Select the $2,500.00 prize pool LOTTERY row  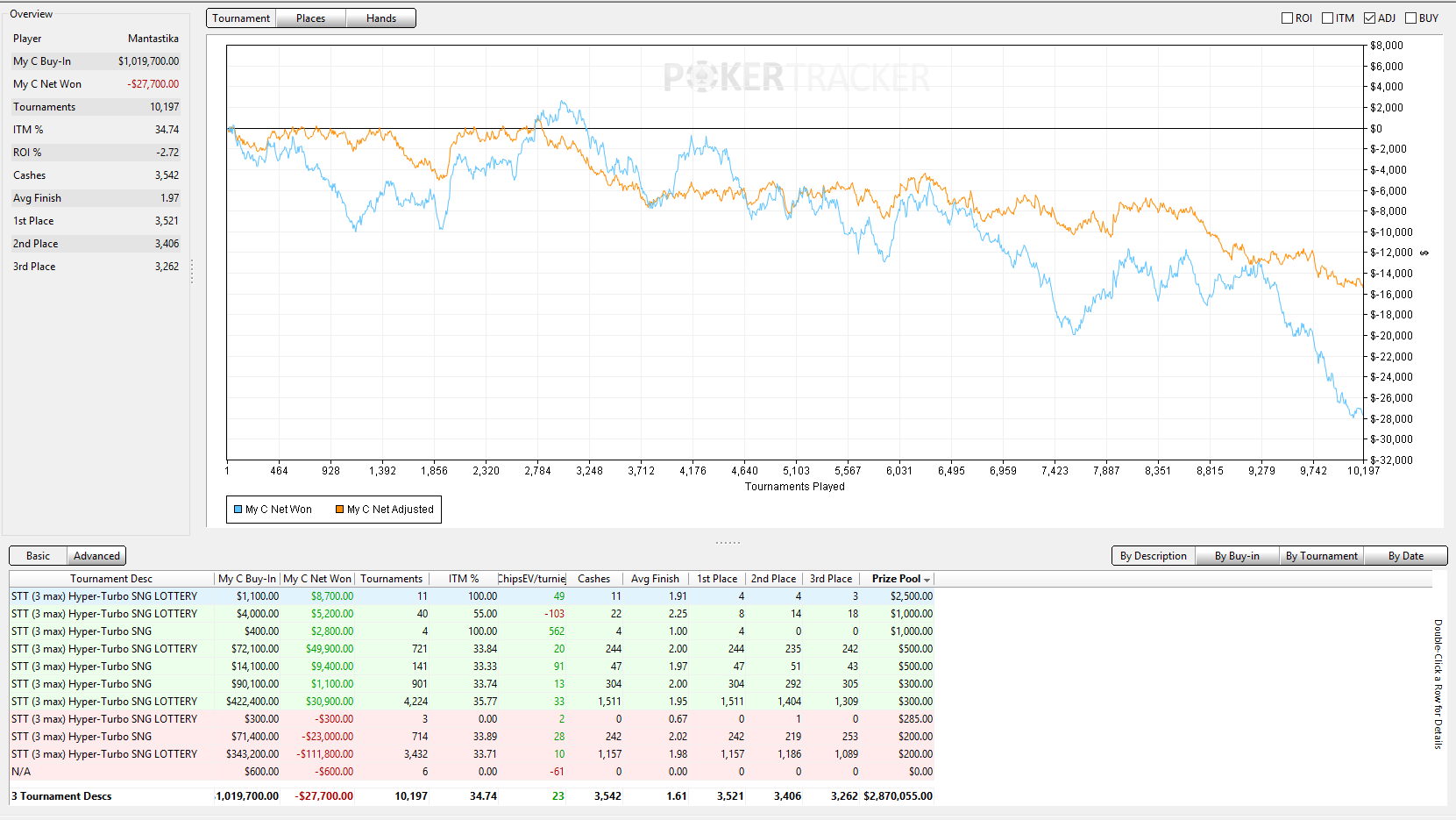472,596
